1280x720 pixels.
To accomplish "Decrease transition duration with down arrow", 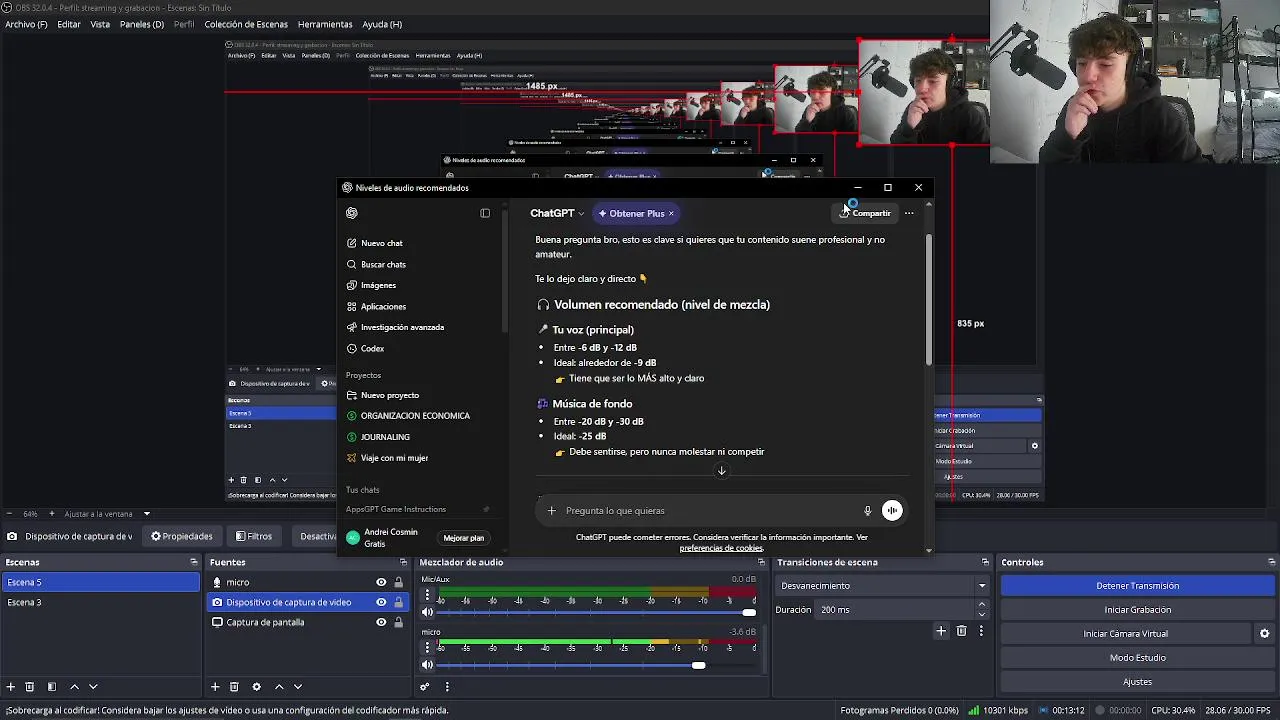I will pos(981,615).
